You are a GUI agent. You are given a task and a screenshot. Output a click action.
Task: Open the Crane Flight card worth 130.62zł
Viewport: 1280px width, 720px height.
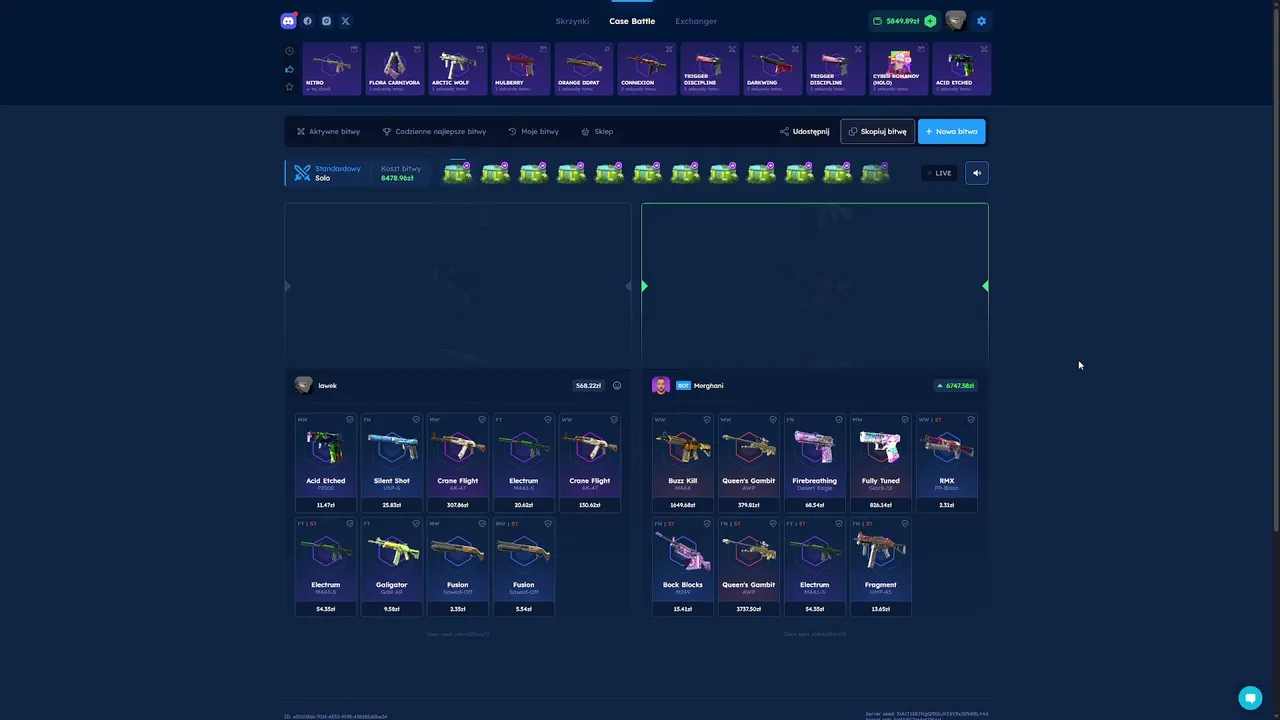589,463
